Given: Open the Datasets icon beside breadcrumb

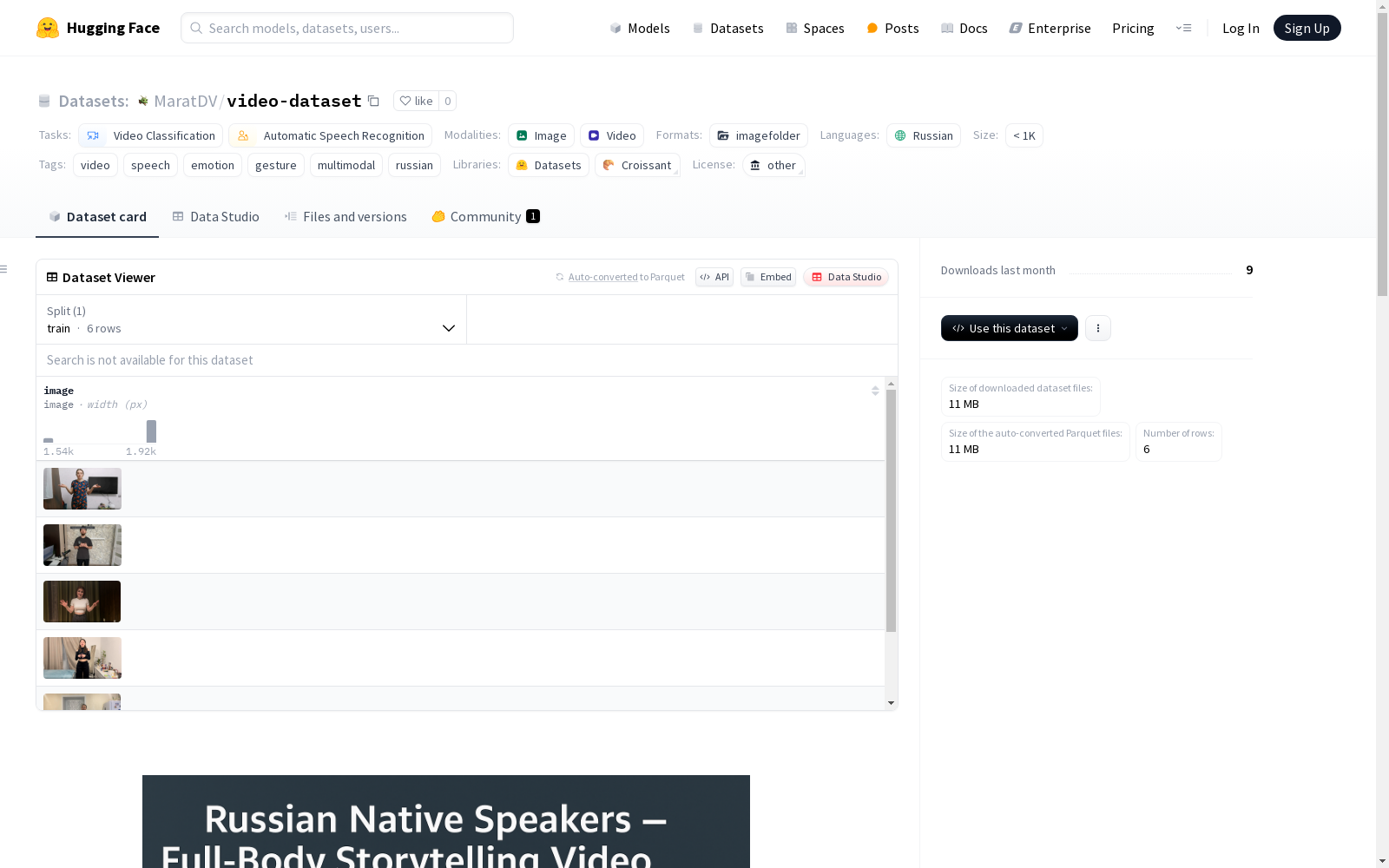Looking at the screenshot, I should (44, 101).
